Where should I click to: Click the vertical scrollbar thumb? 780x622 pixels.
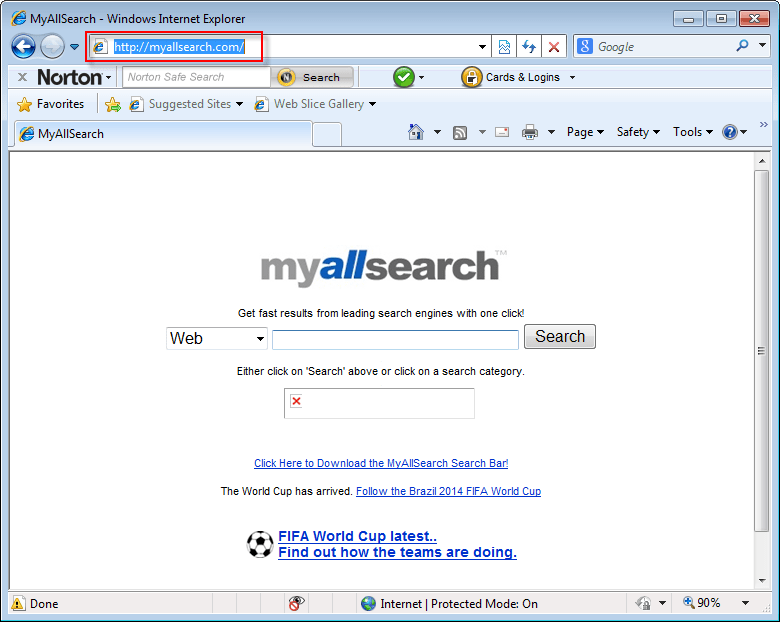click(x=762, y=351)
